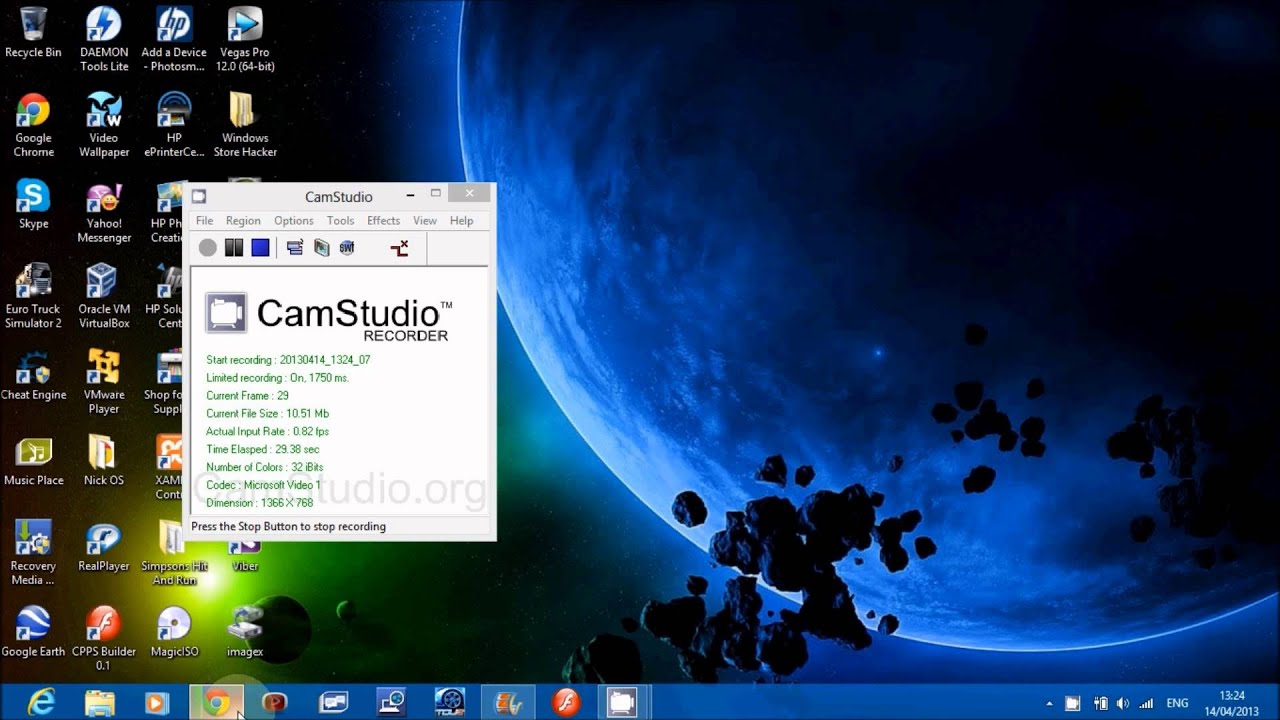Click the CamStudio Recorder logo
Image resolution: width=1280 pixels, height=720 pixels.
coord(329,316)
